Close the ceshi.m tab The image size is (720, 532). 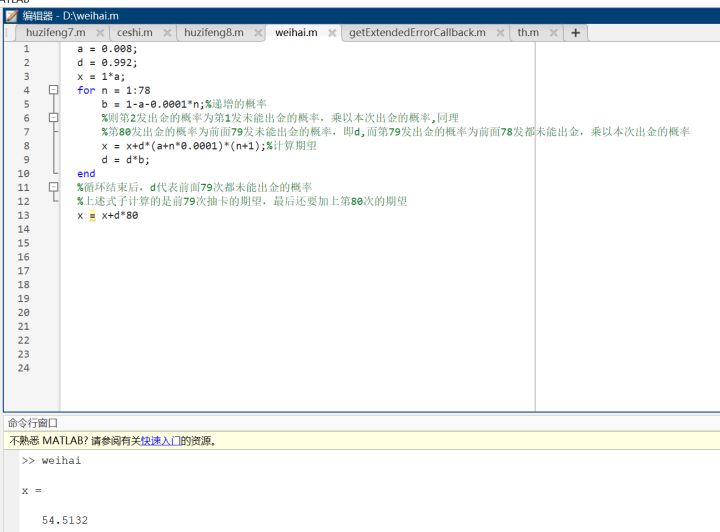167,33
